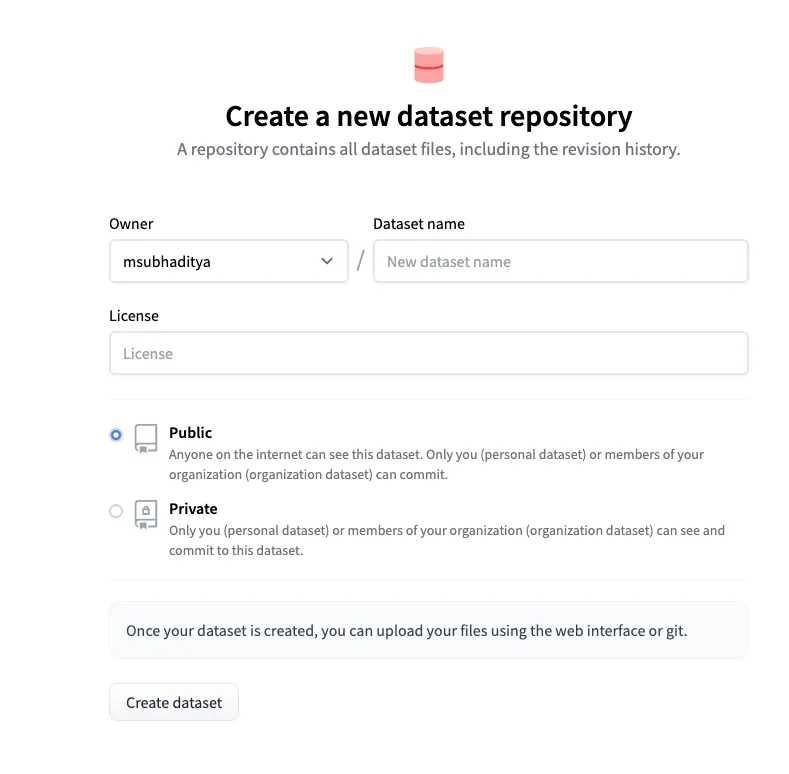Select the Private visibility radio button
The width and height of the screenshot is (789, 774).
point(116,511)
